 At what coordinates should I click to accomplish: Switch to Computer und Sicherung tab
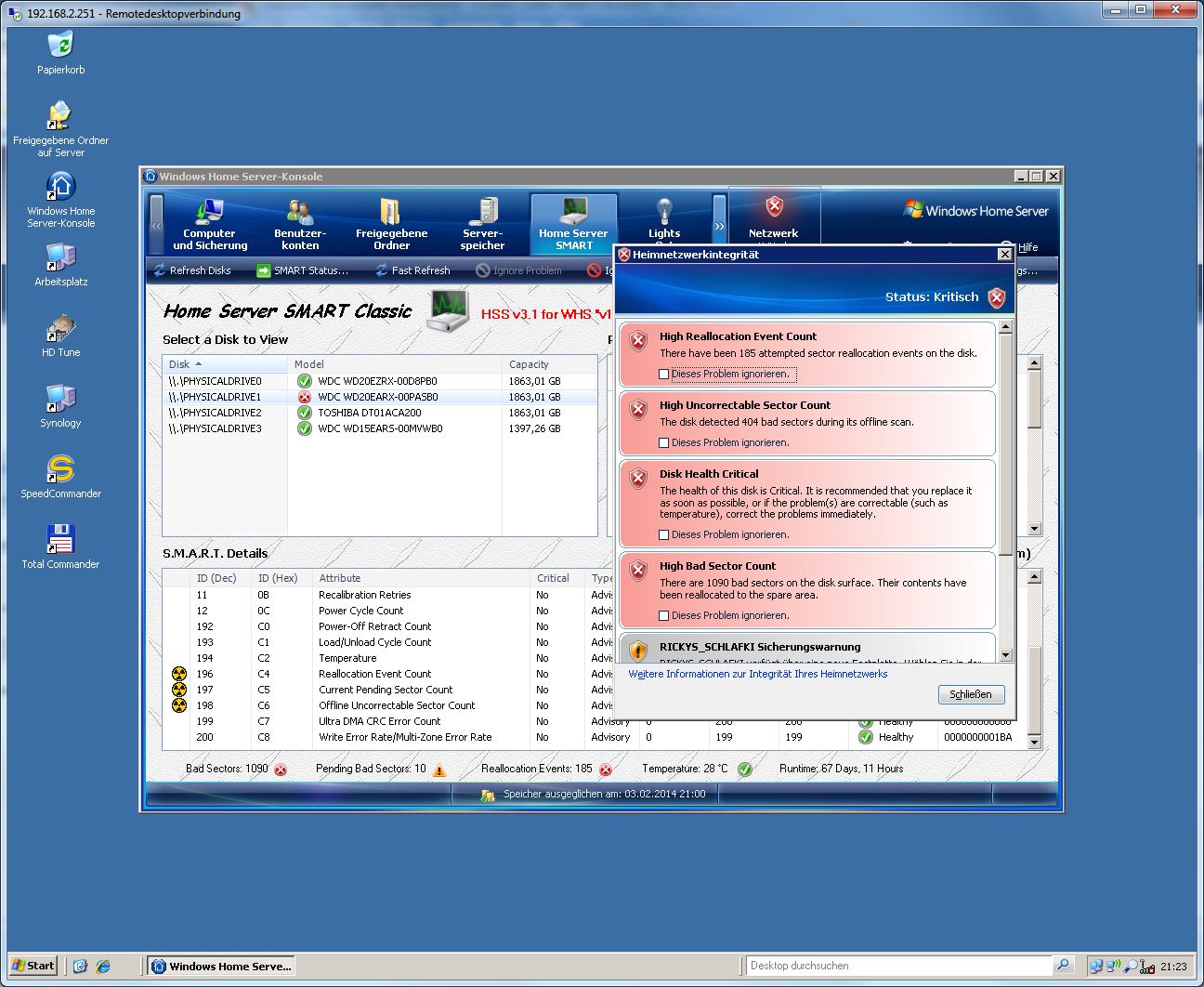[210, 224]
